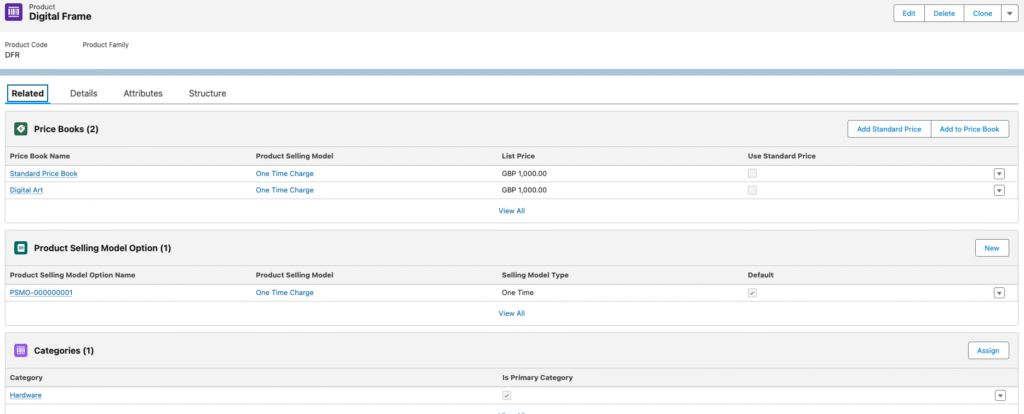The height and width of the screenshot is (414, 1024).
Task: Toggle Use Standard Price for Digital Art
Action: tap(752, 190)
